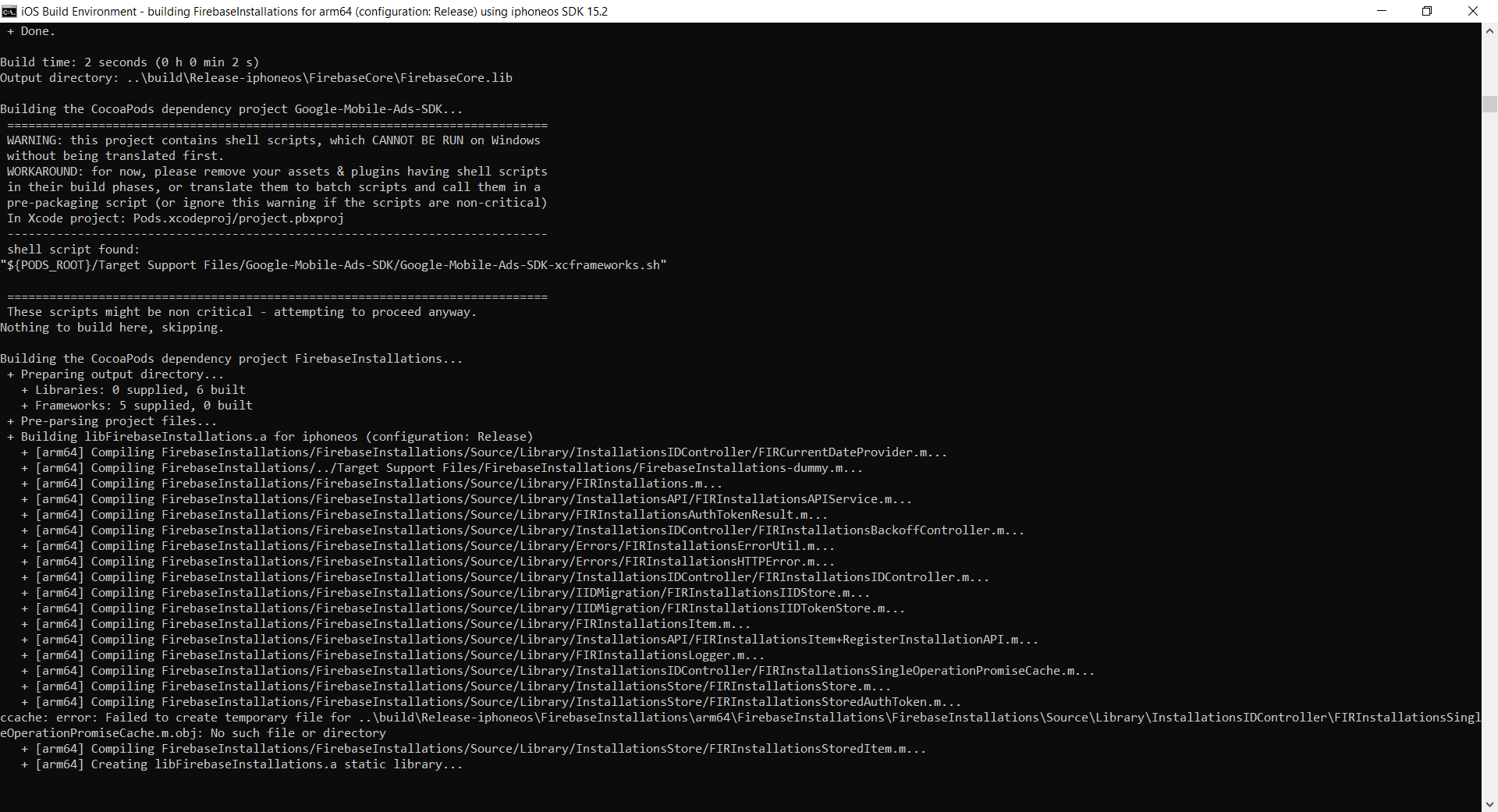
Task: Click the FIRInstallationsIIDTokenStore.m compile line
Action: [x=463, y=608]
